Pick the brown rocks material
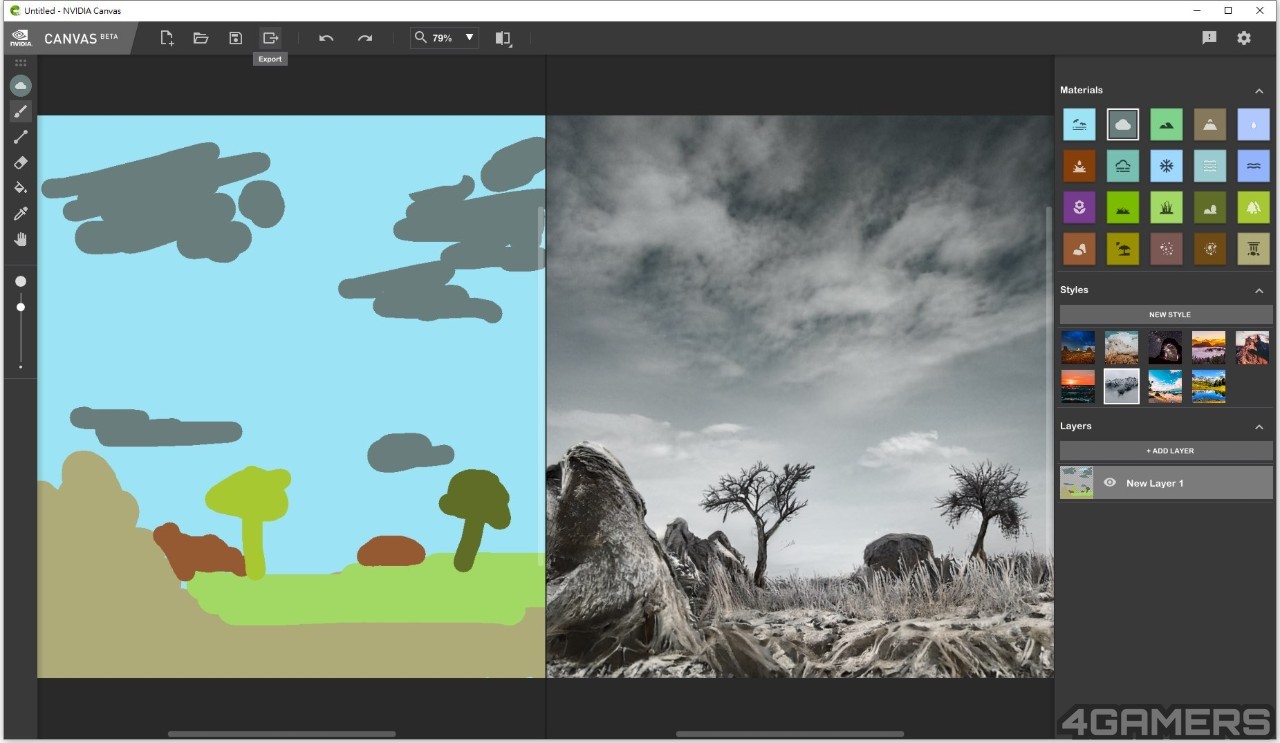This screenshot has width=1280, height=743. coord(1079,249)
